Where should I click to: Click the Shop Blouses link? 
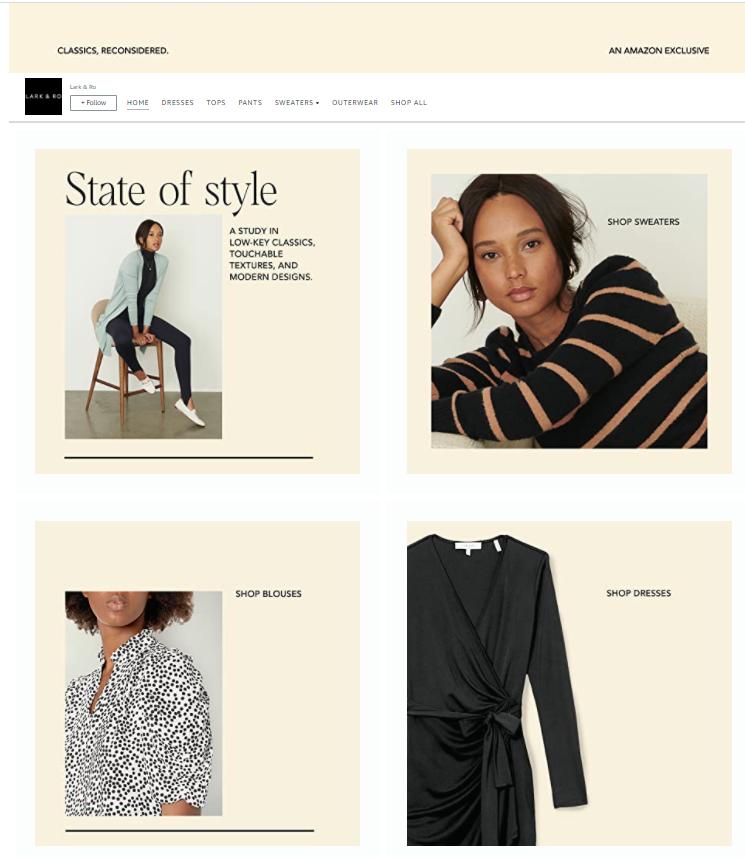pyautogui.click(x=268, y=594)
